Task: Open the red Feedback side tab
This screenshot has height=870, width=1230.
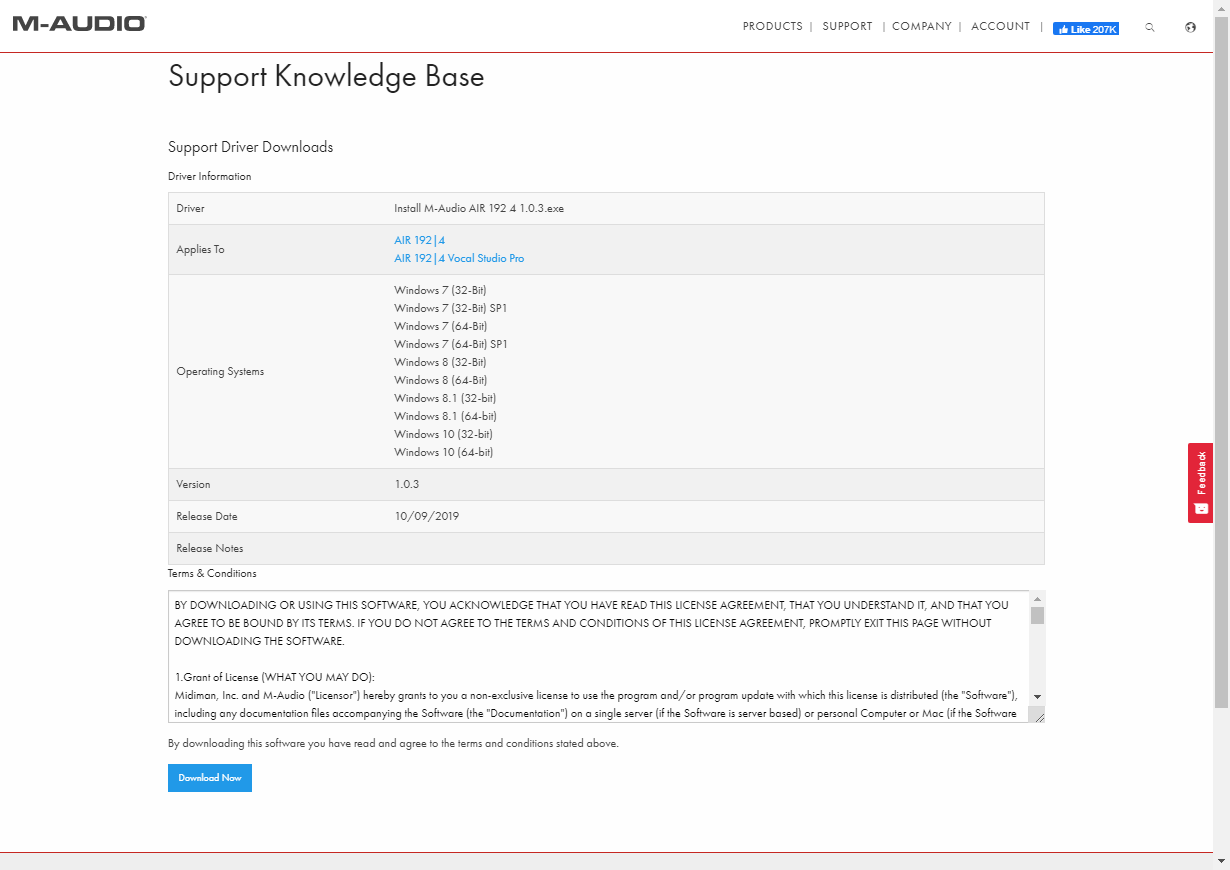Action: 1200,482
